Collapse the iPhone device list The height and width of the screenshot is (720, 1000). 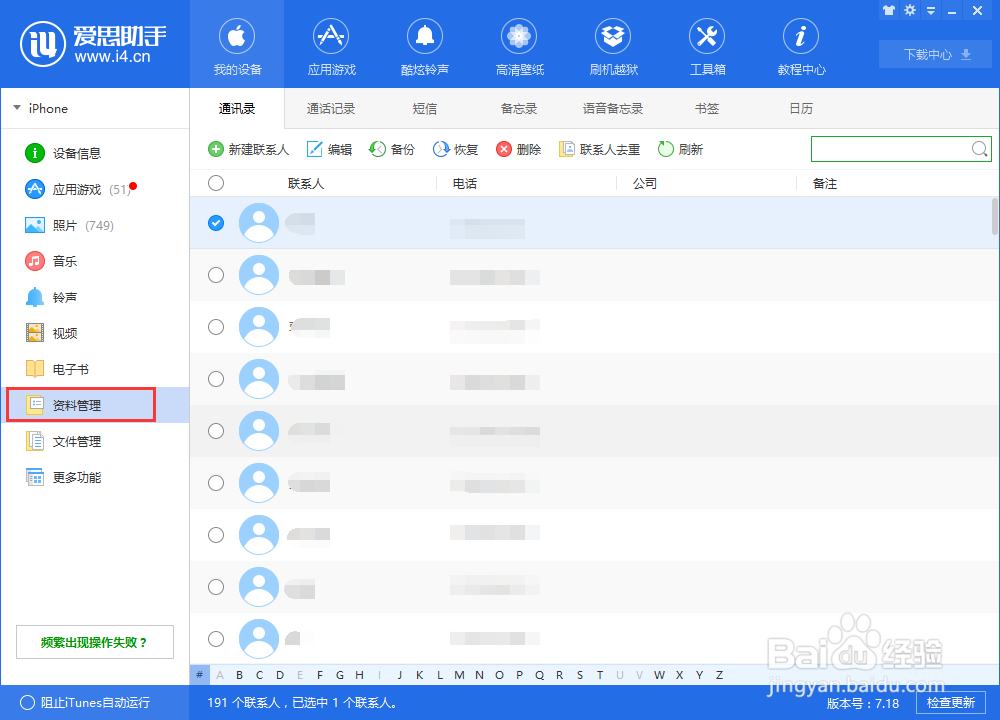pos(16,108)
